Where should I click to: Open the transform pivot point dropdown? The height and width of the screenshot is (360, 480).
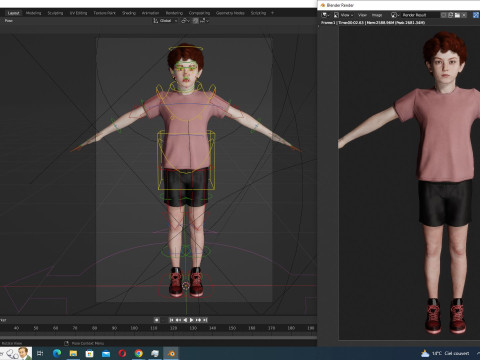click(x=185, y=21)
